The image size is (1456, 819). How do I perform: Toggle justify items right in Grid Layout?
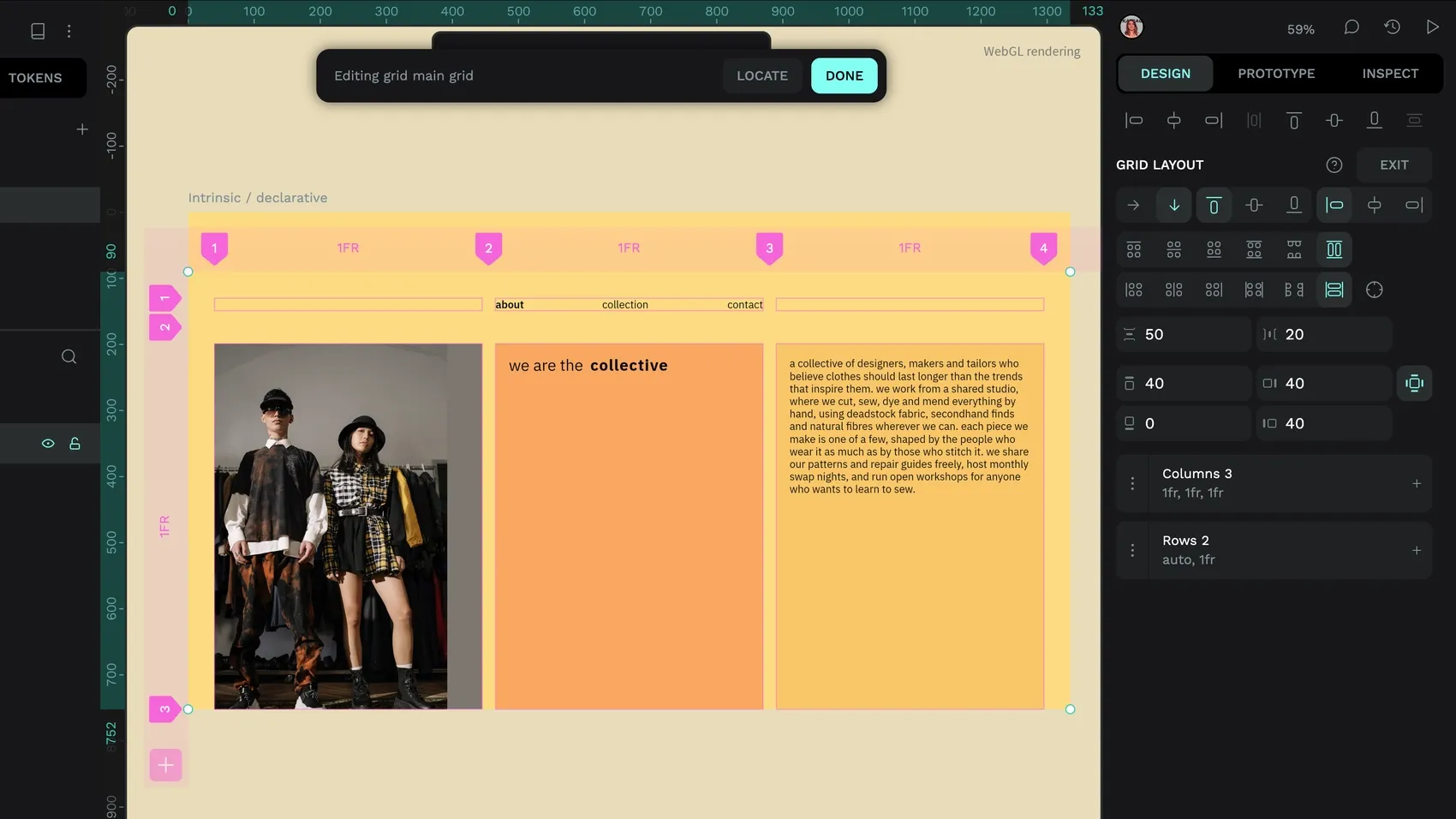pos(1414,205)
